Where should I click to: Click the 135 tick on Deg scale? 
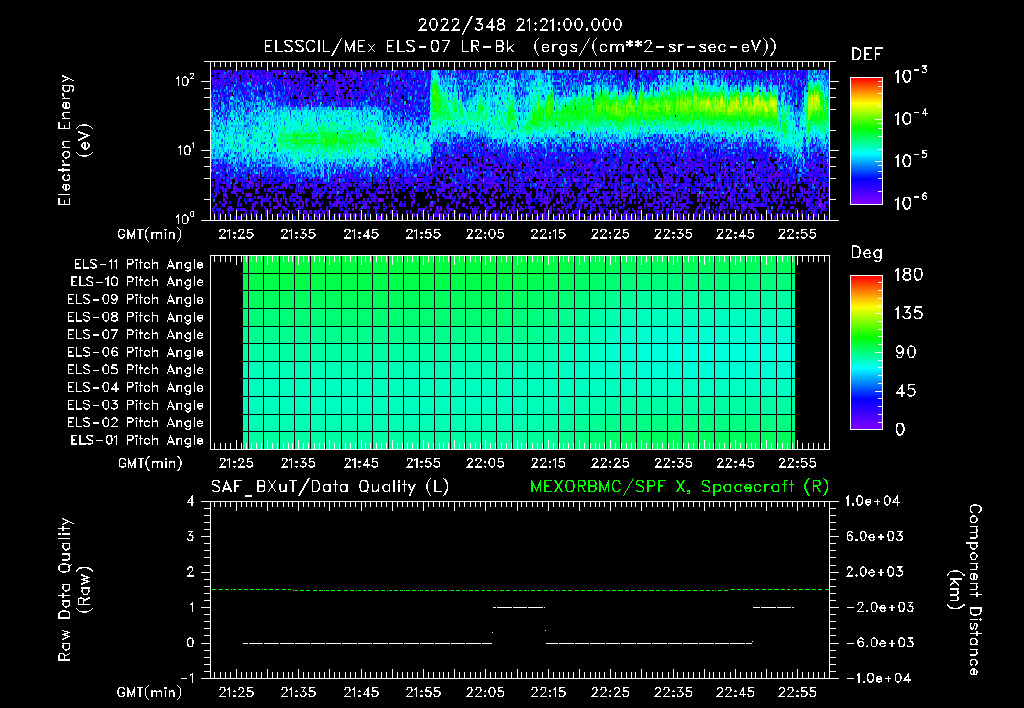908,314
